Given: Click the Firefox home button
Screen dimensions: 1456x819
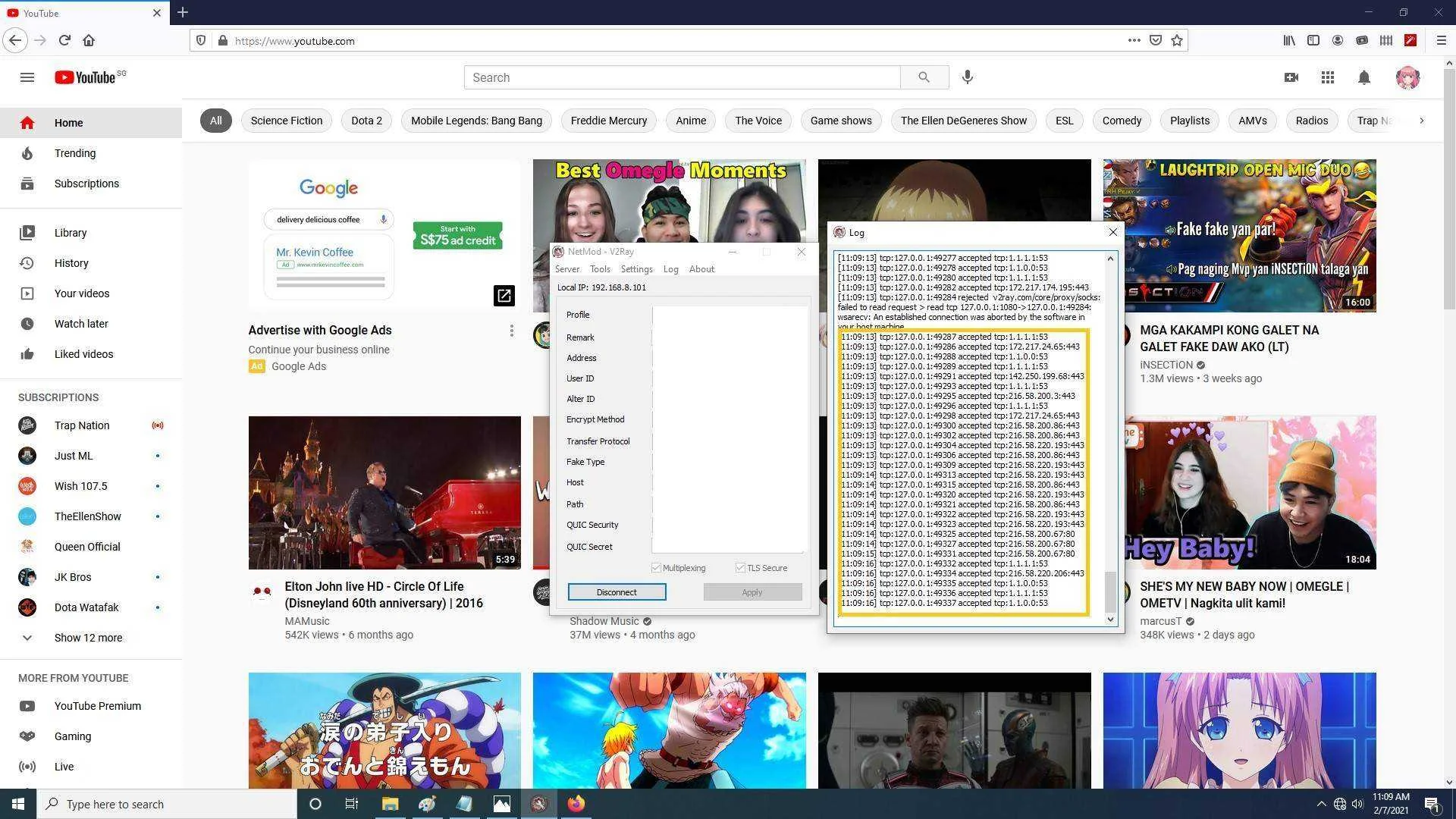Looking at the screenshot, I should (89, 40).
